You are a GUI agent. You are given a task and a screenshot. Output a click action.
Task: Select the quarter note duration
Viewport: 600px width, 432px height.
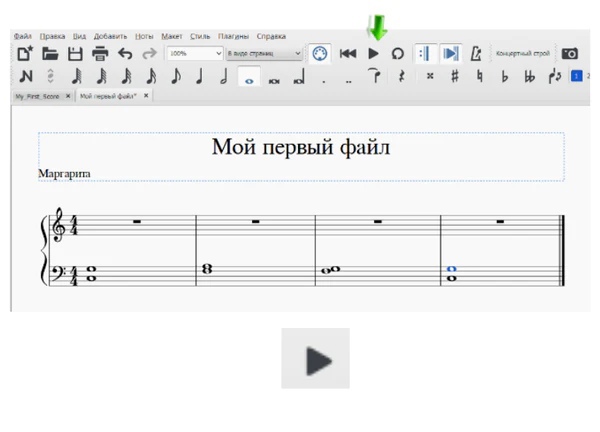coord(199,76)
